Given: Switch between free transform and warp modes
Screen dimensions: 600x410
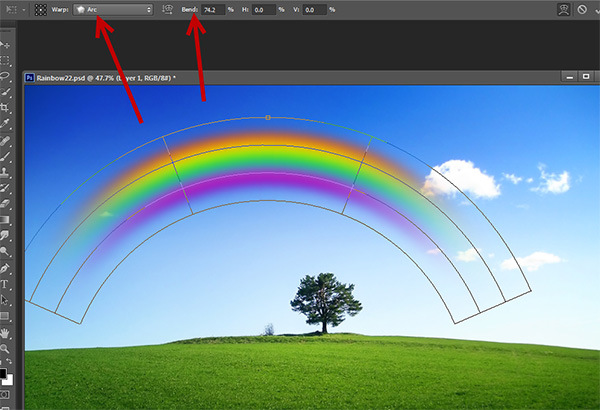Looking at the screenshot, I should [563, 9].
